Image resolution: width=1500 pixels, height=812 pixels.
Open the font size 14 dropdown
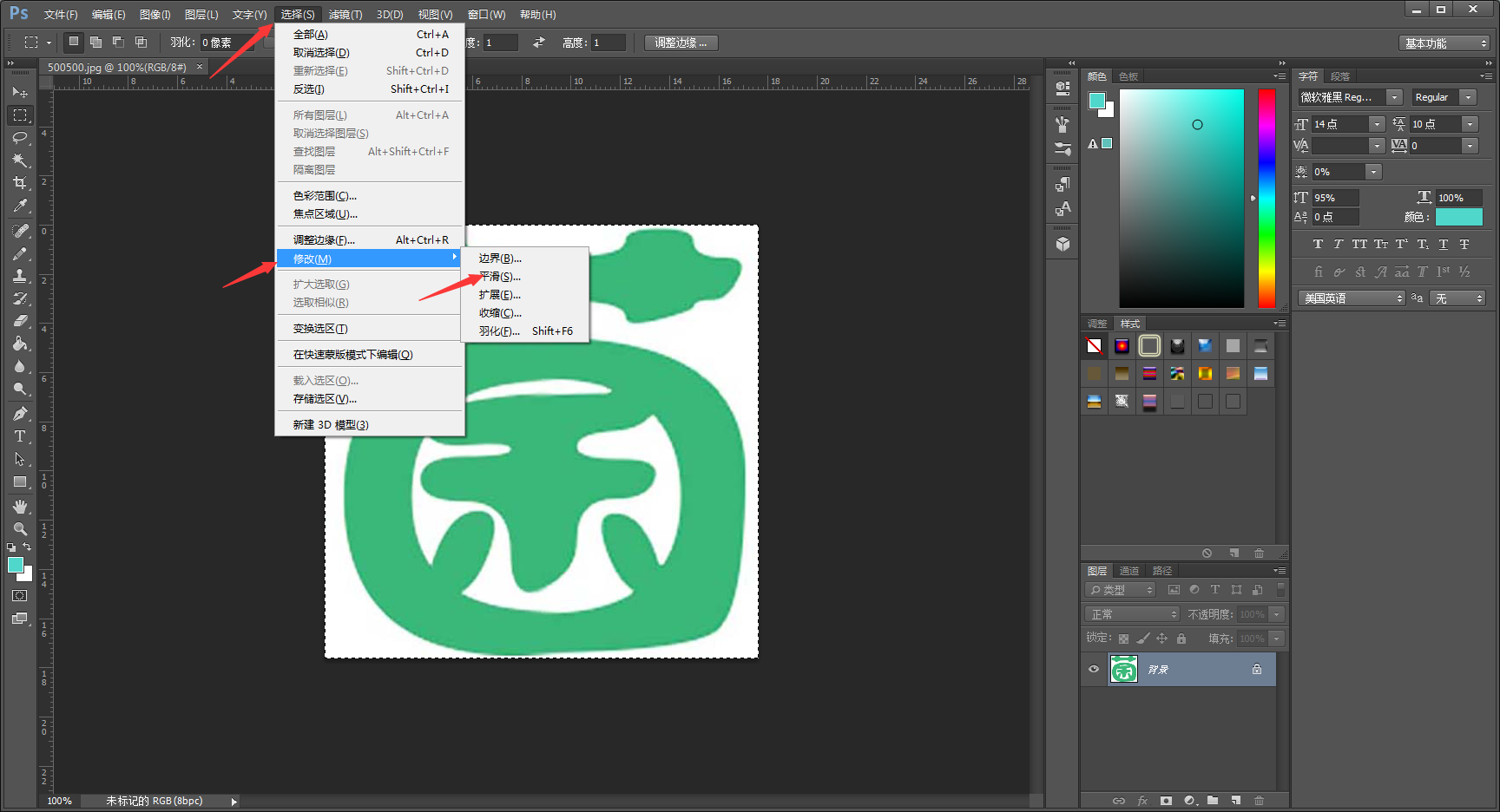coord(1377,124)
